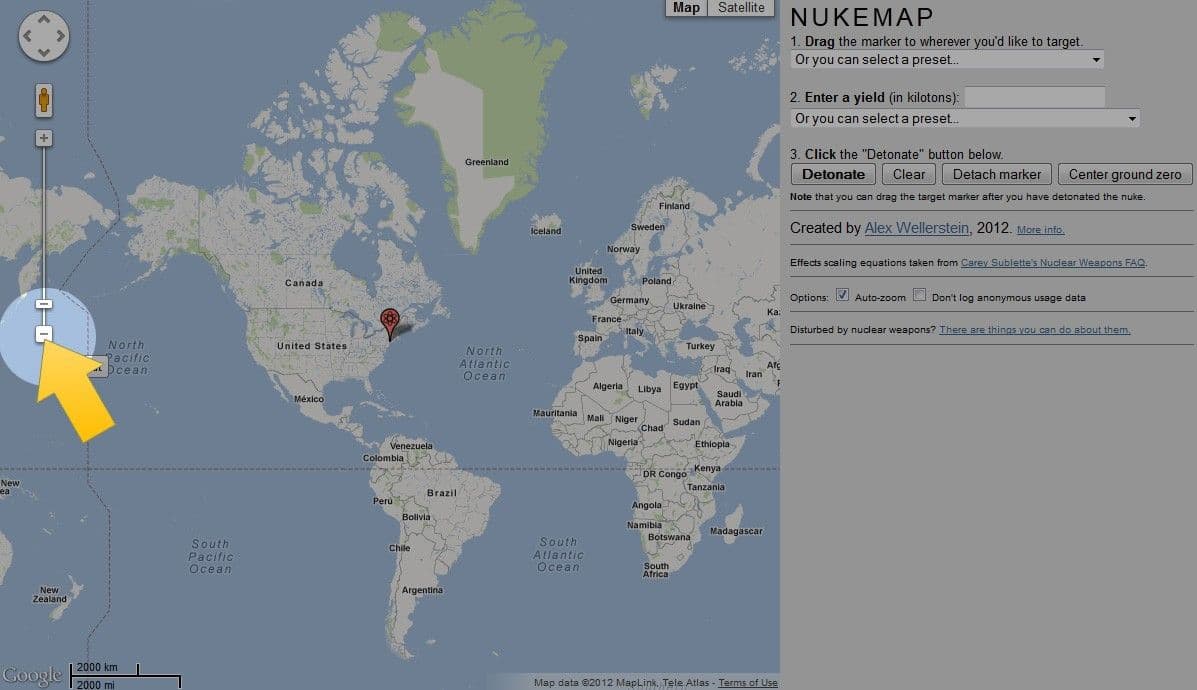The height and width of the screenshot is (690, 1197).
Task: Click the South Africa map label
Action: click(x=656, y=570)
